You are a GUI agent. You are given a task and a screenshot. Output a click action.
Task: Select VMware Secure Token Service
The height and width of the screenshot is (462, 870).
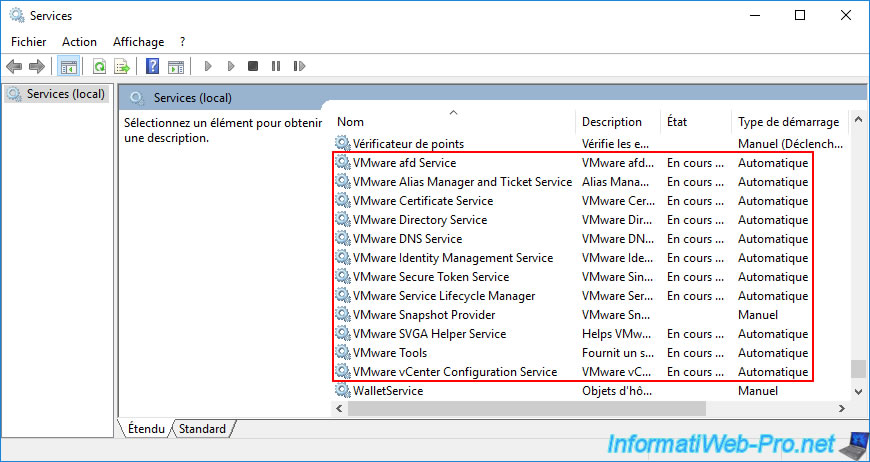[590, 277]
